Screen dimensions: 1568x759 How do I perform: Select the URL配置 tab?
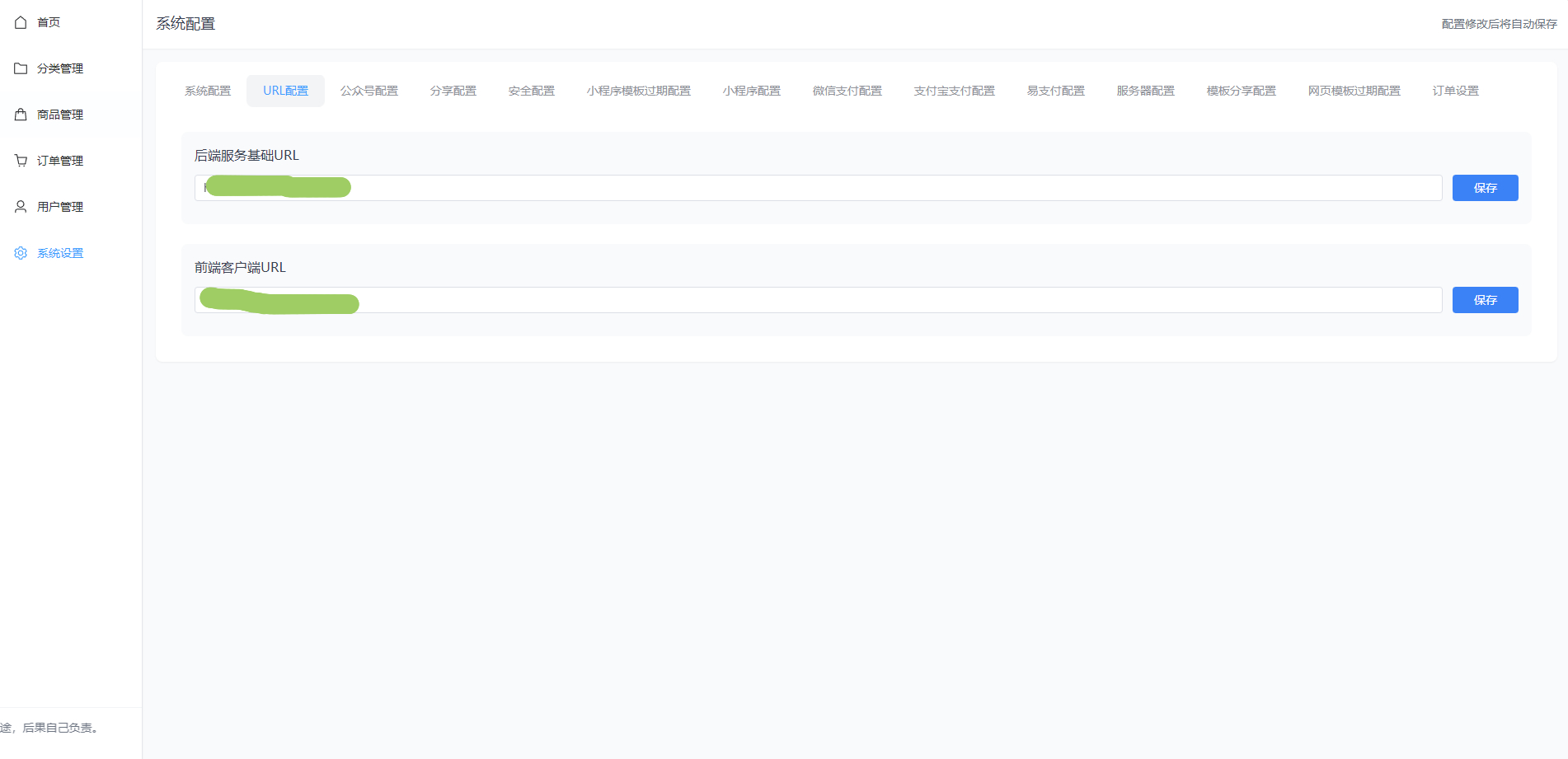pyautogui.click(x=285, y=91)
